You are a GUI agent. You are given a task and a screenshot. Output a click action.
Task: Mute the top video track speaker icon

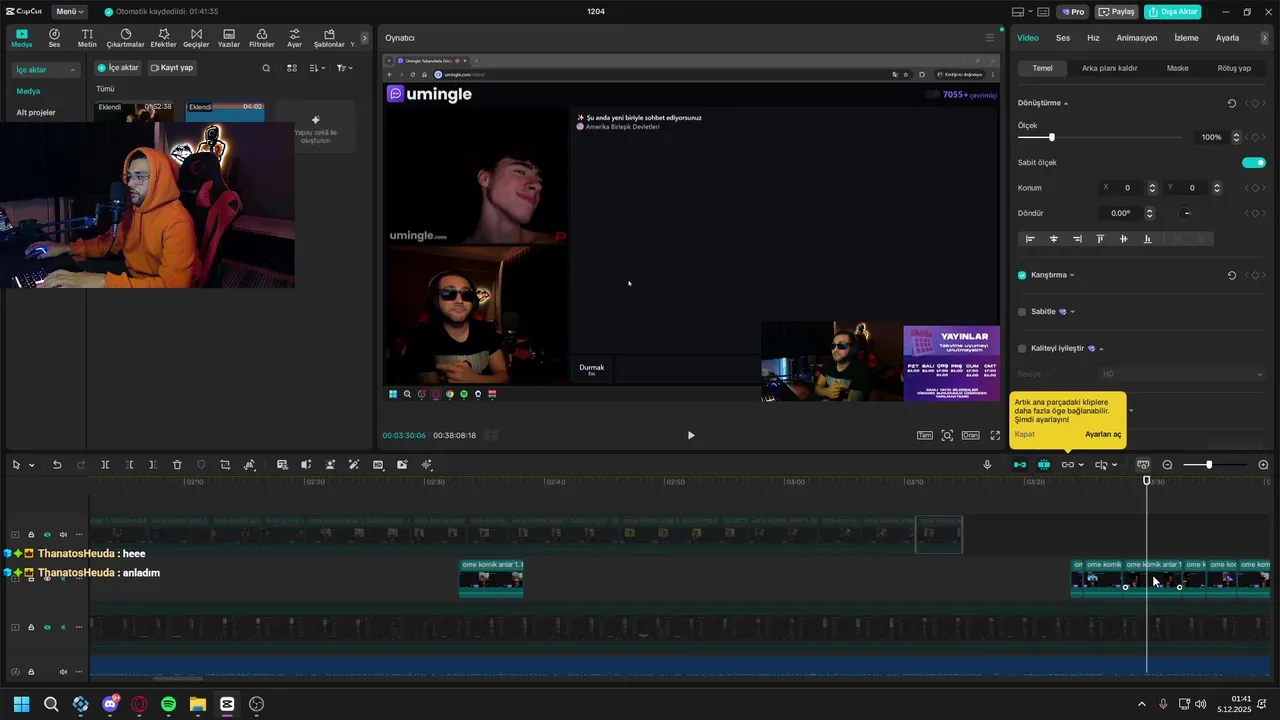point(63,535)
